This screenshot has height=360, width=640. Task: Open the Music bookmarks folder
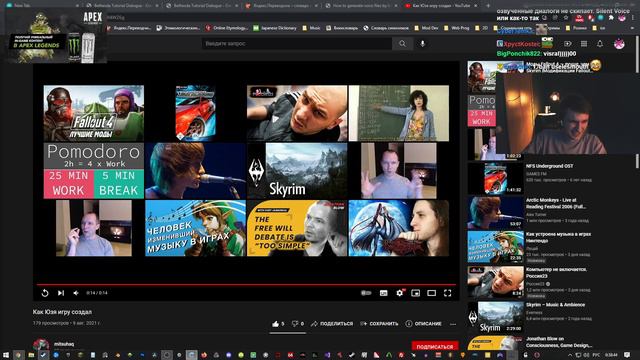click(x=311, y=28)
